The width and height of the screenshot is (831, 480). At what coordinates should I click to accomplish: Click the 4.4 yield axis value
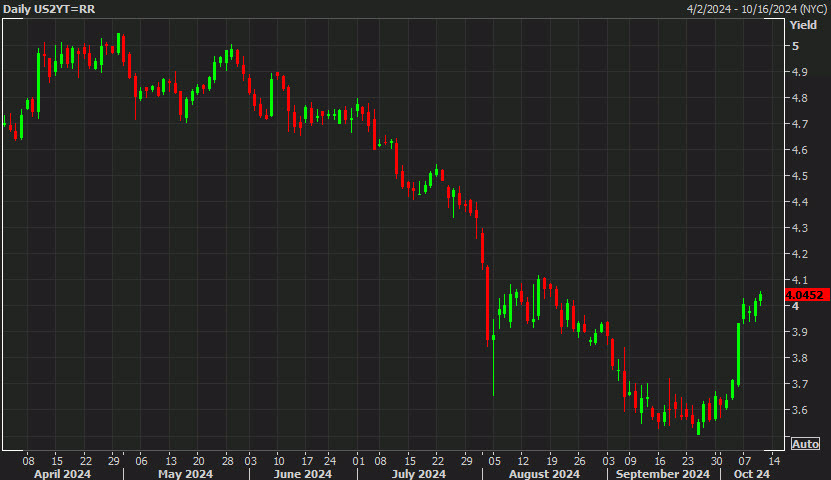coord(799,202)
